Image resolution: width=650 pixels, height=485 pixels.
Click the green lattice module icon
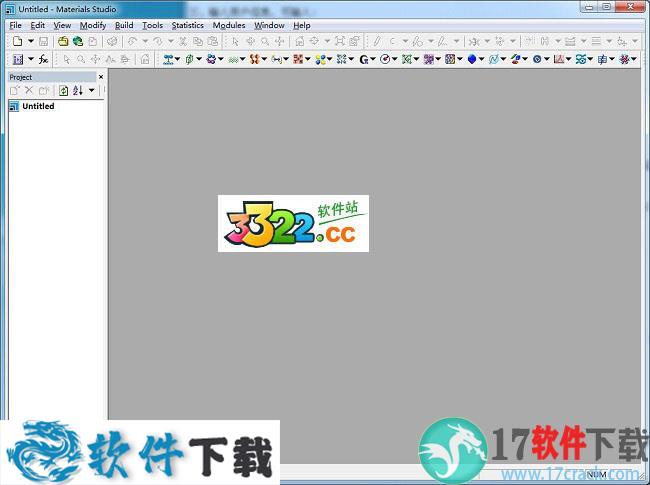[407, 59]
